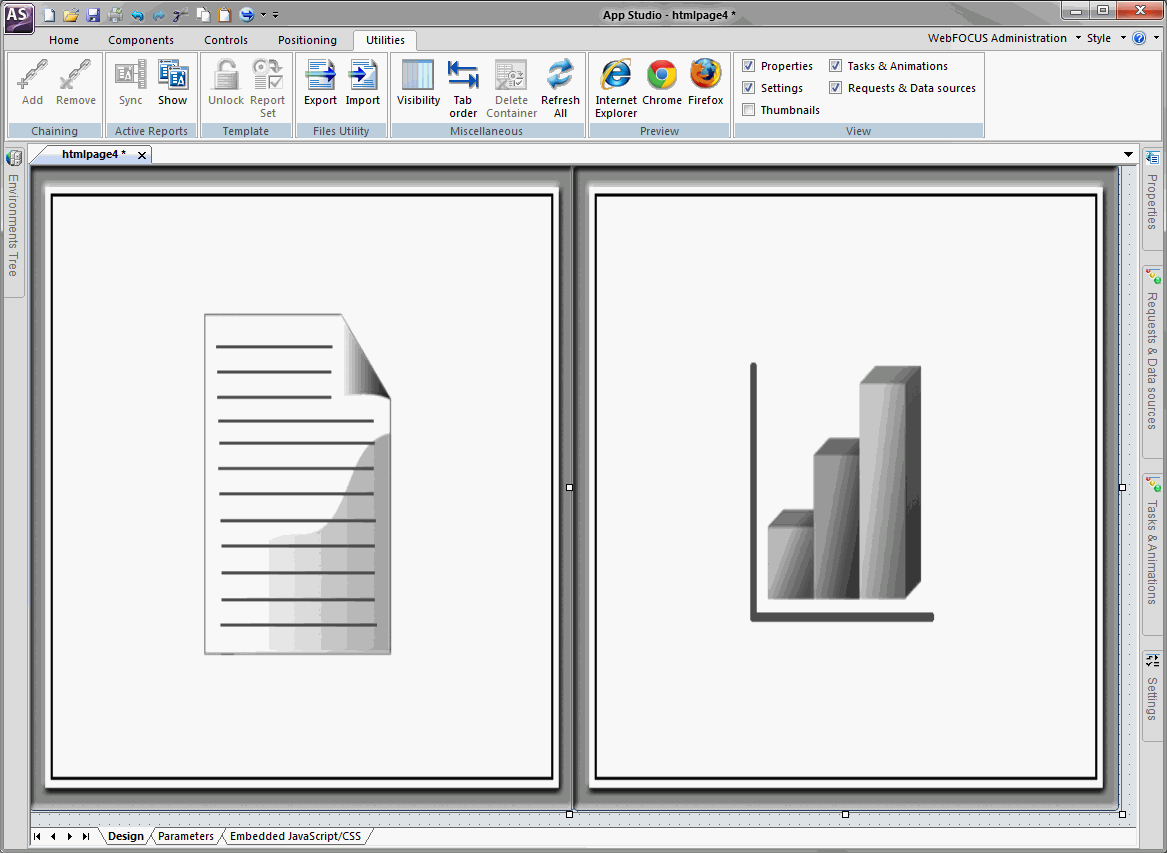Preview page in Chrome
The width and height of the screenshot is (1167, 853).
tap(662, 83)
